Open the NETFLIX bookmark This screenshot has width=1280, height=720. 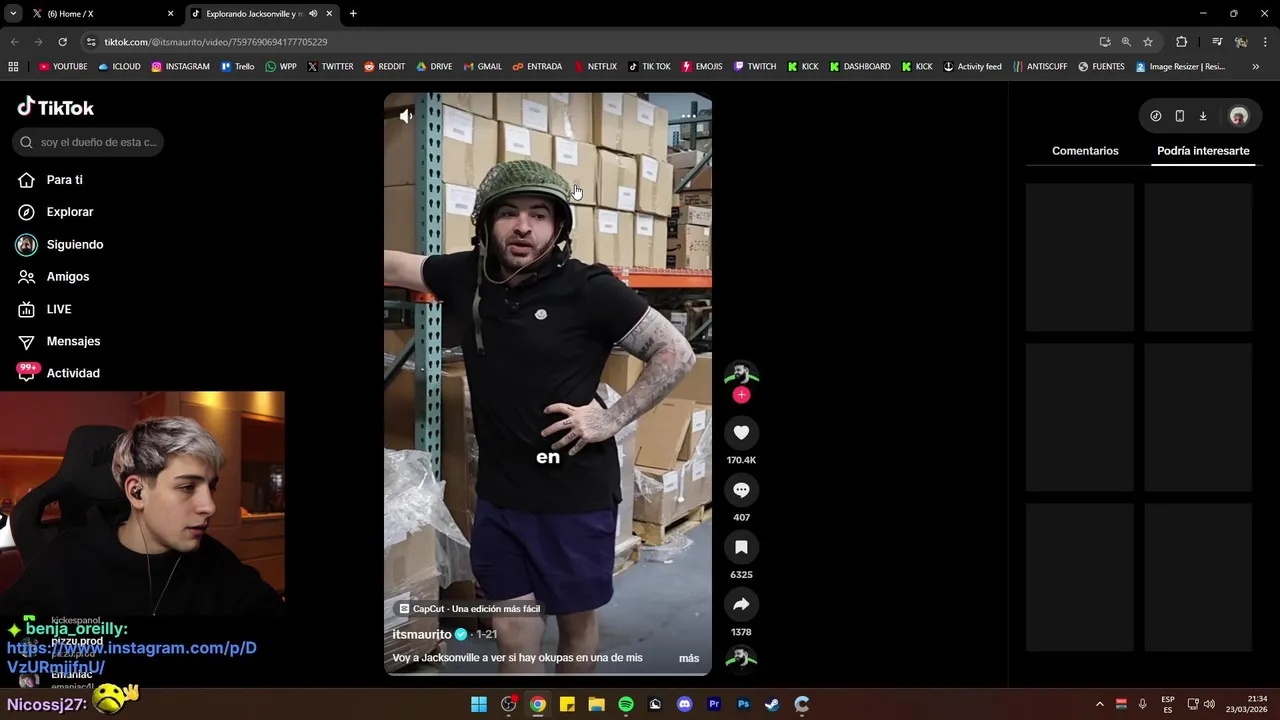[595, 67]
